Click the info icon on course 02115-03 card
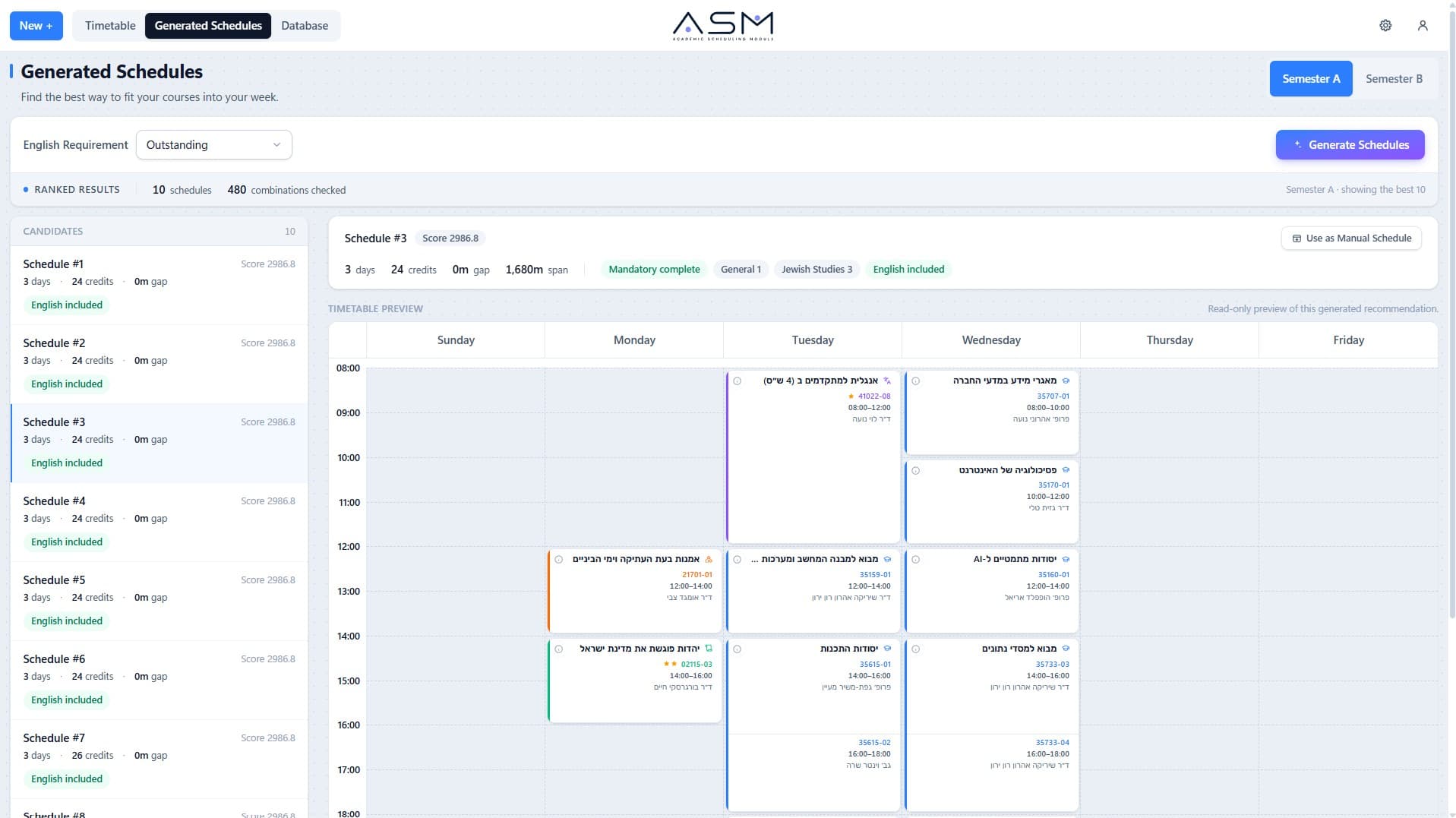Image resolution: width=1456 pixels, height=818 pixels. (558, 649)
